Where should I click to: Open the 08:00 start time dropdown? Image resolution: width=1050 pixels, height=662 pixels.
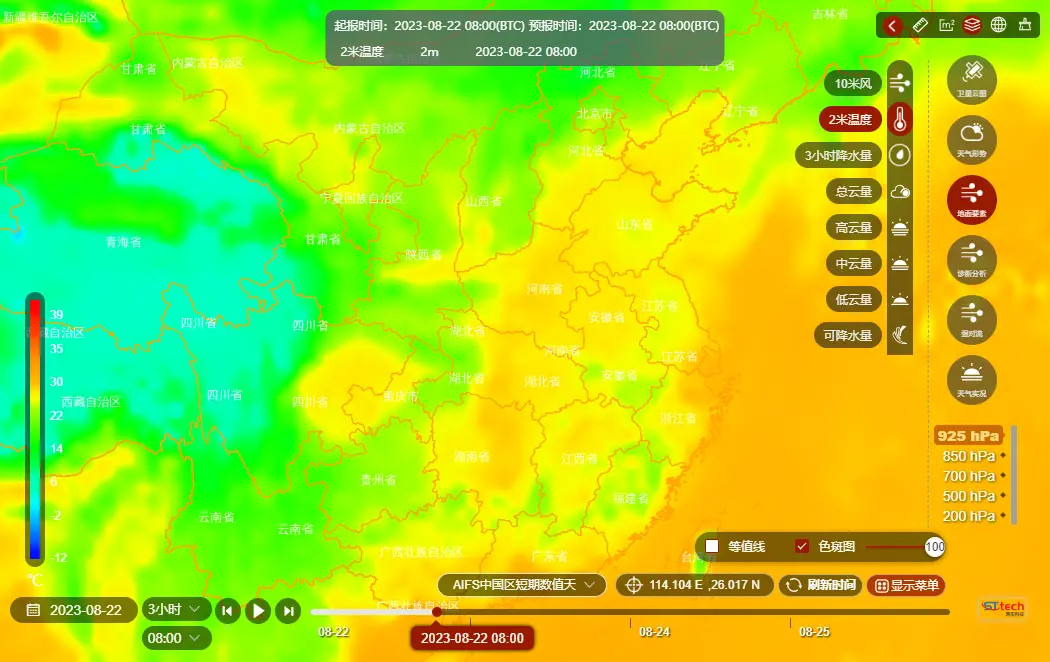176,638
